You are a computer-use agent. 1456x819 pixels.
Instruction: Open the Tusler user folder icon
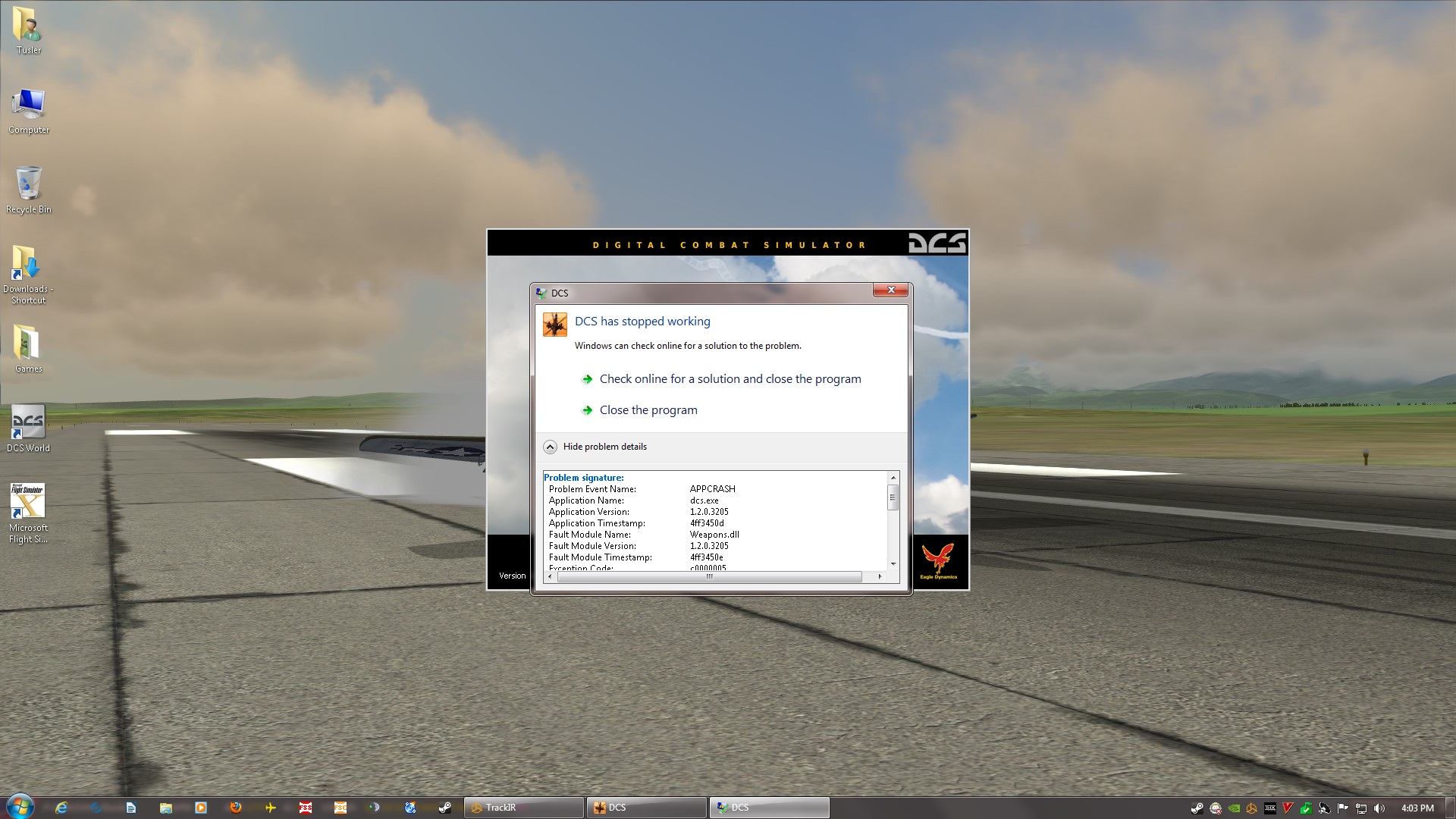[x=28, y=30]
